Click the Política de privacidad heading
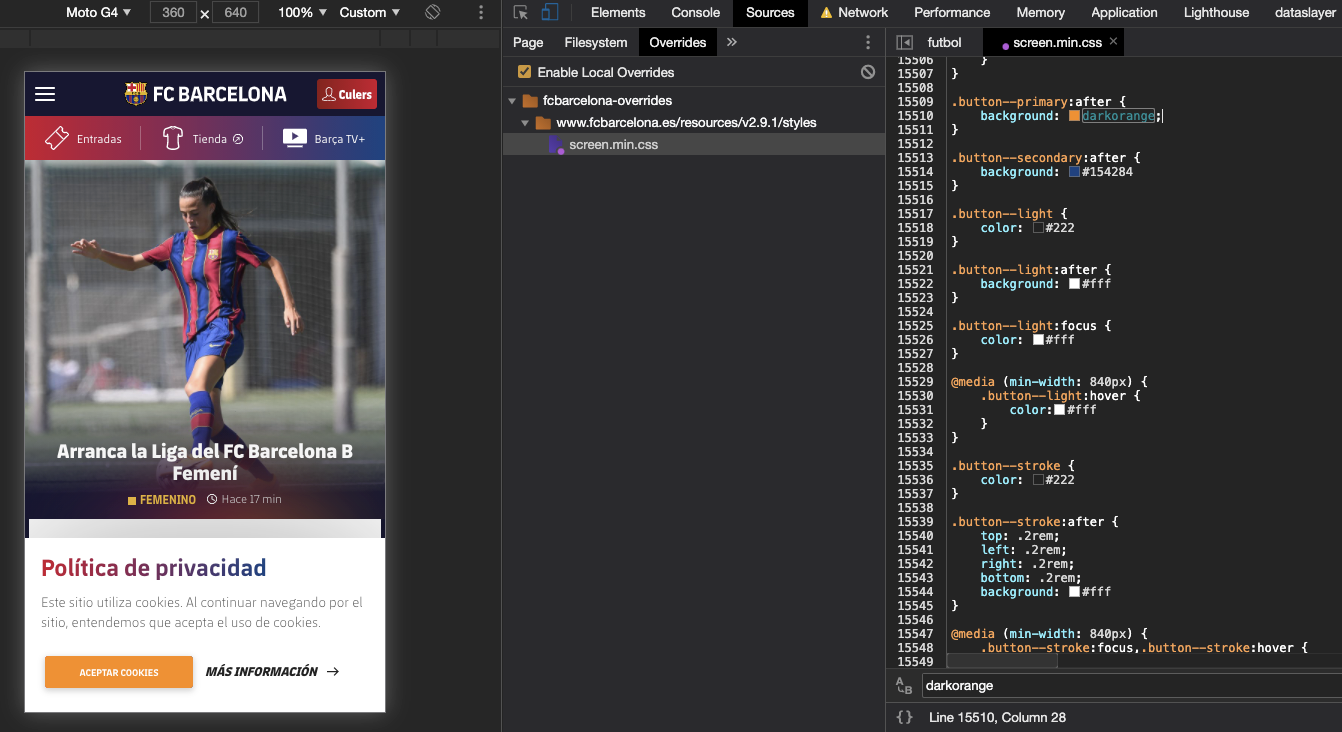 154,569
